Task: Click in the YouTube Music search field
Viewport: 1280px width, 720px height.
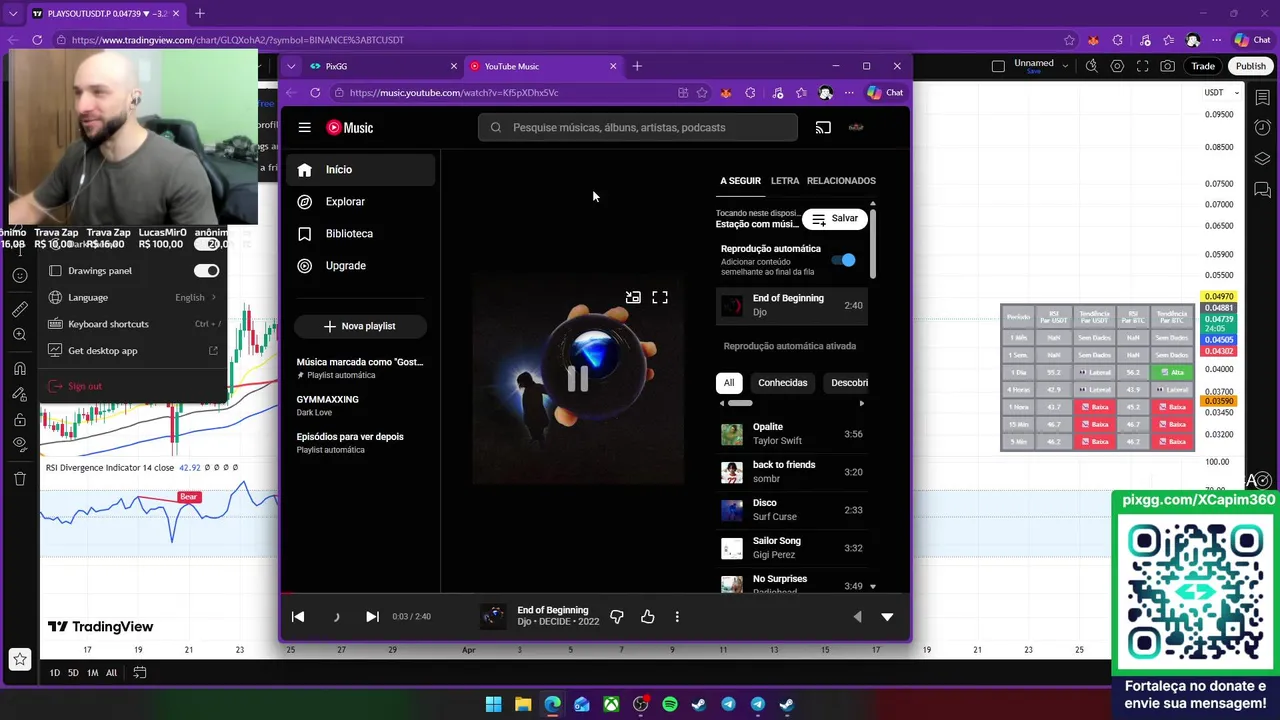Action: click(638, 127)
